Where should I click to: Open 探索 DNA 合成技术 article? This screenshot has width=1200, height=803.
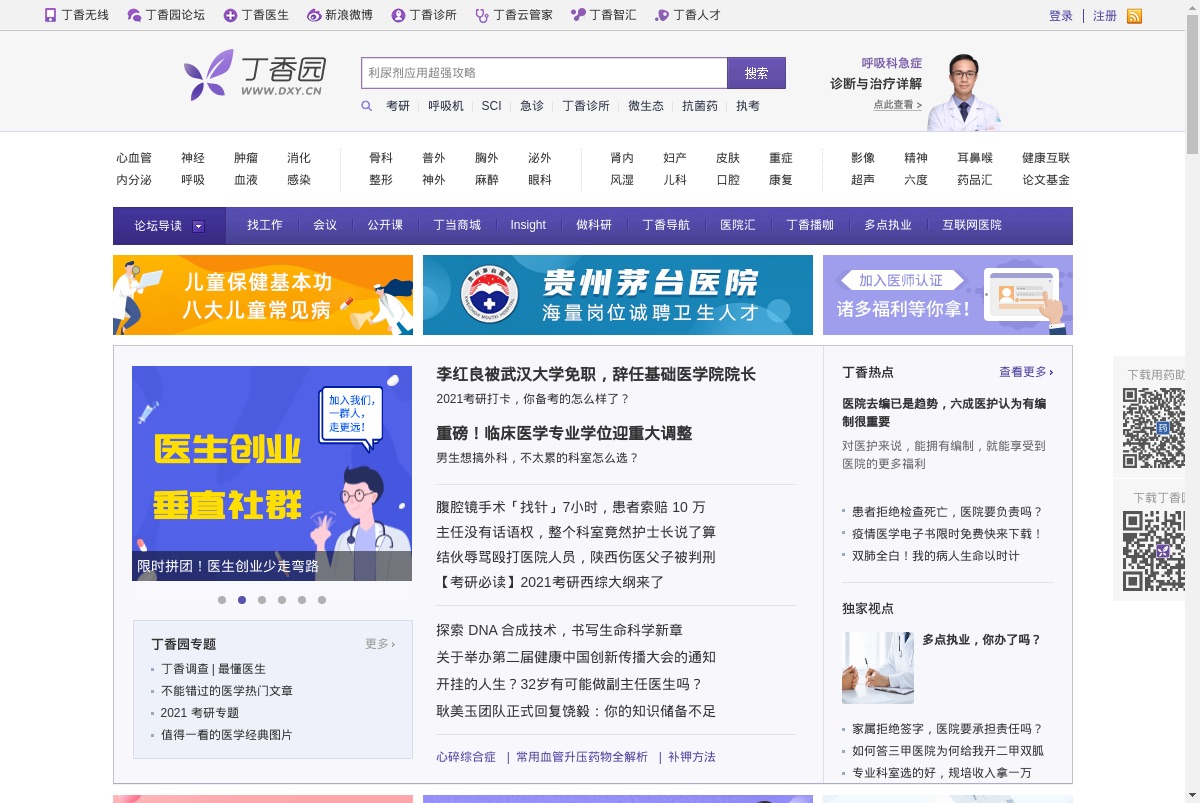click(560, 630)
